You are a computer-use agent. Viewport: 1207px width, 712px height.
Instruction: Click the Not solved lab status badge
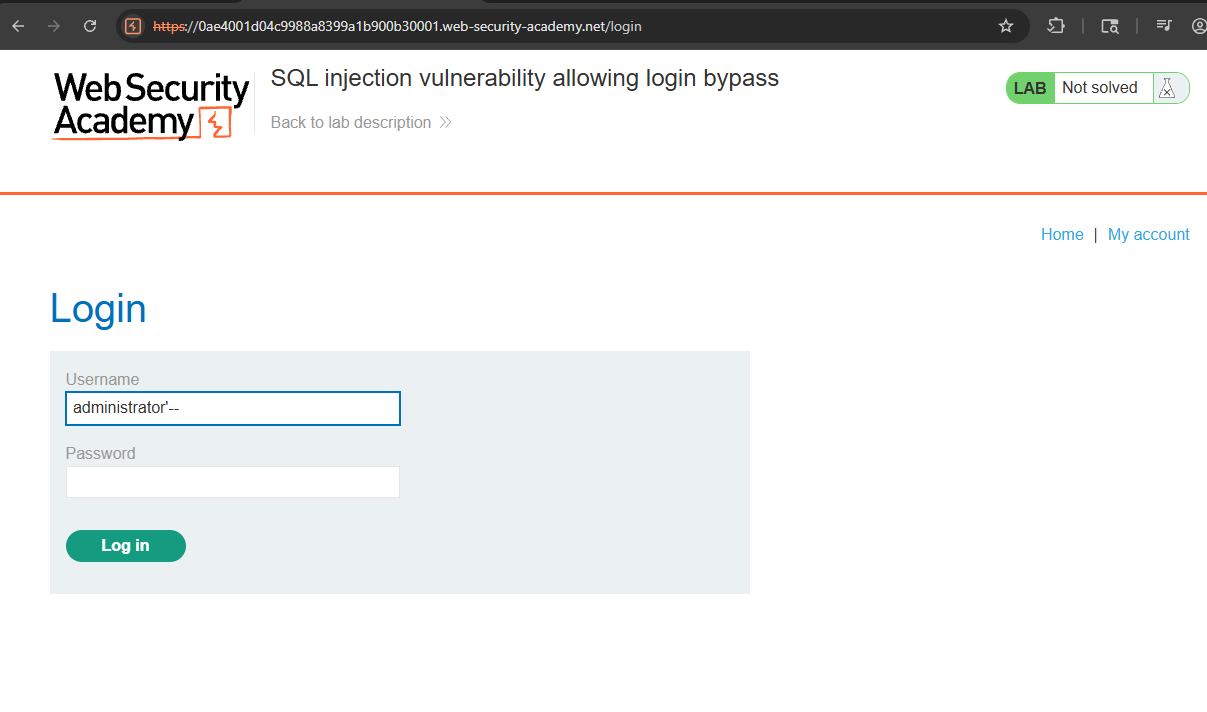coord(1099,88)
